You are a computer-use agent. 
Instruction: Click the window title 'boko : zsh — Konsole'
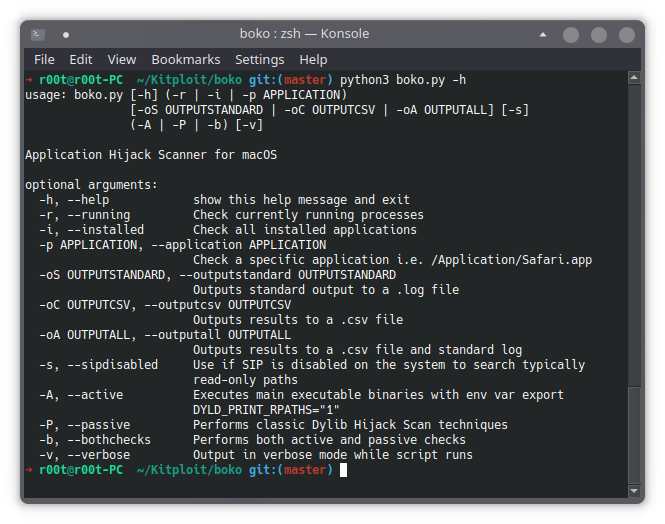coord(304,34)
